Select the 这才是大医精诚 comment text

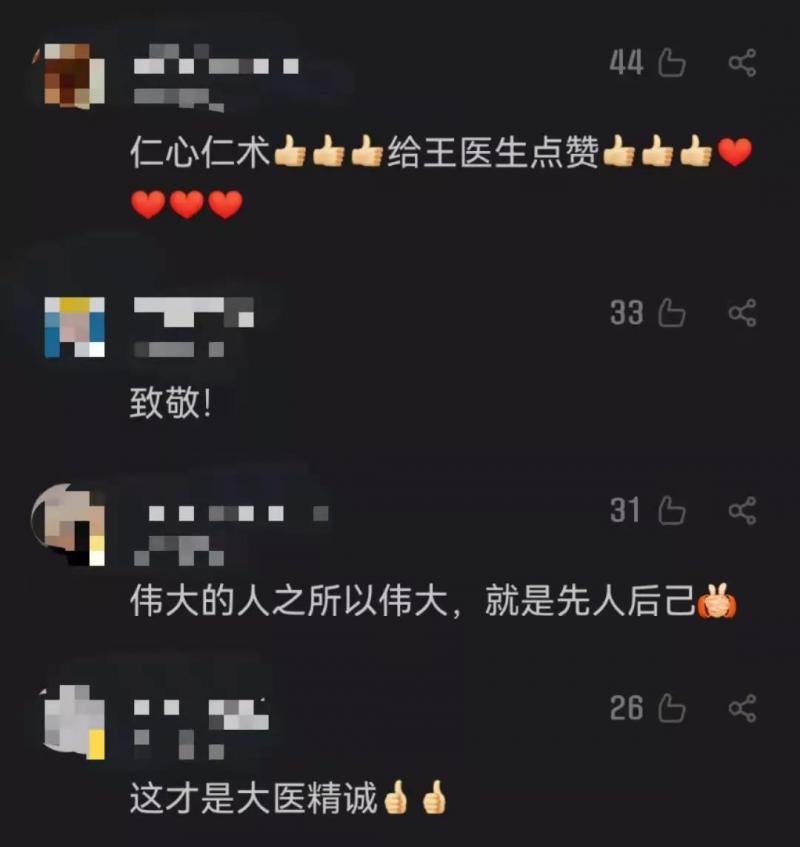(x=289, y=798)
